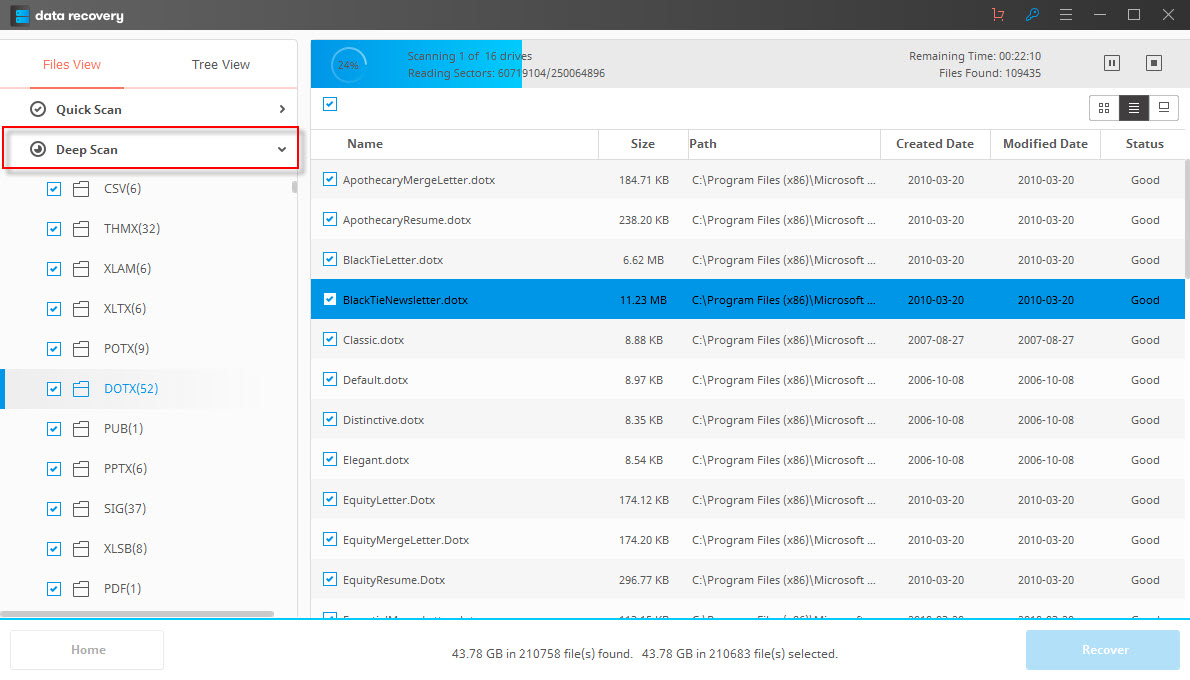
Task: Switch to Tree View tab
Action: tap(221, 65)
